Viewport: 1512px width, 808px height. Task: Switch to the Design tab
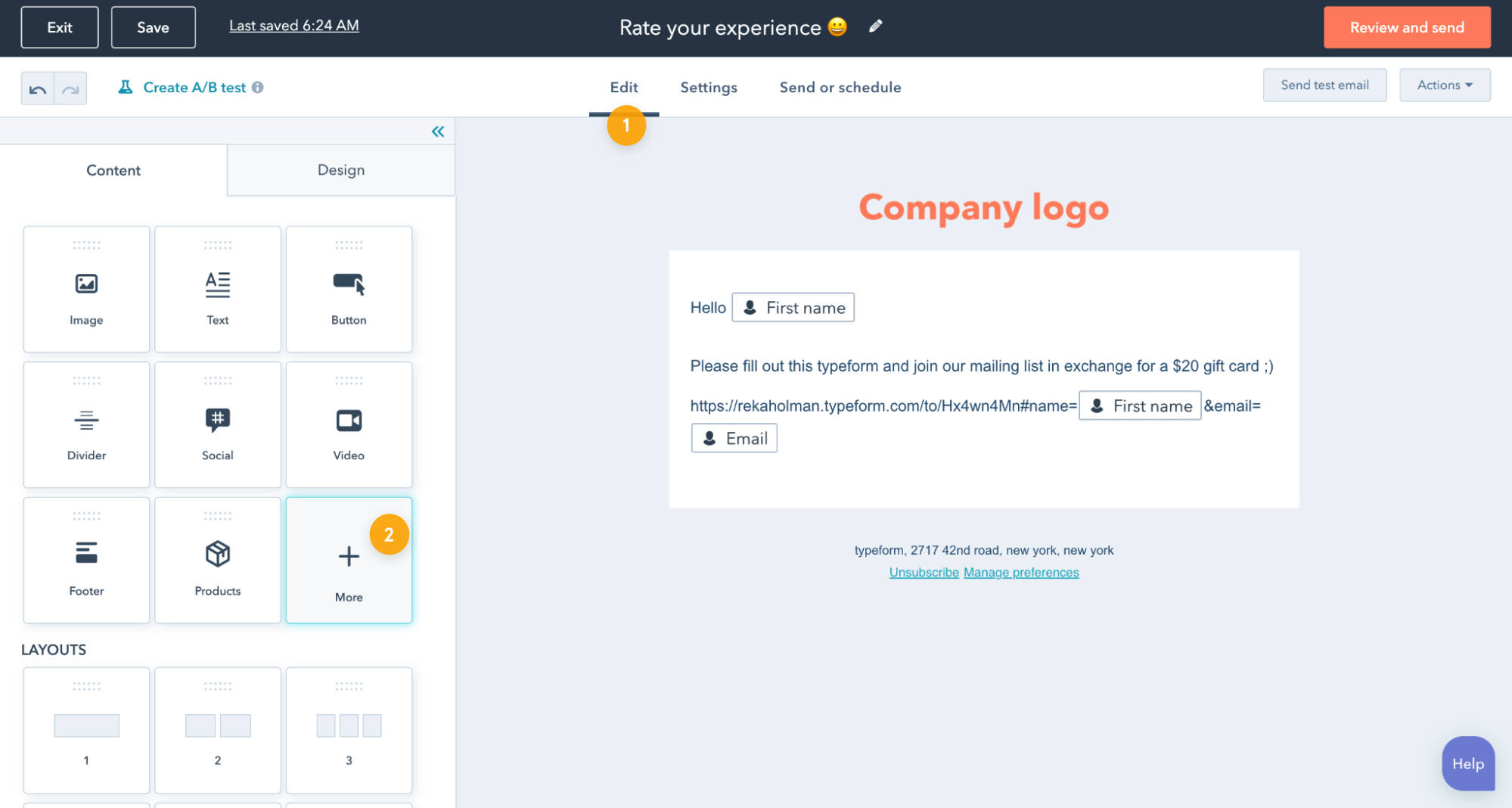click(340, 170)
